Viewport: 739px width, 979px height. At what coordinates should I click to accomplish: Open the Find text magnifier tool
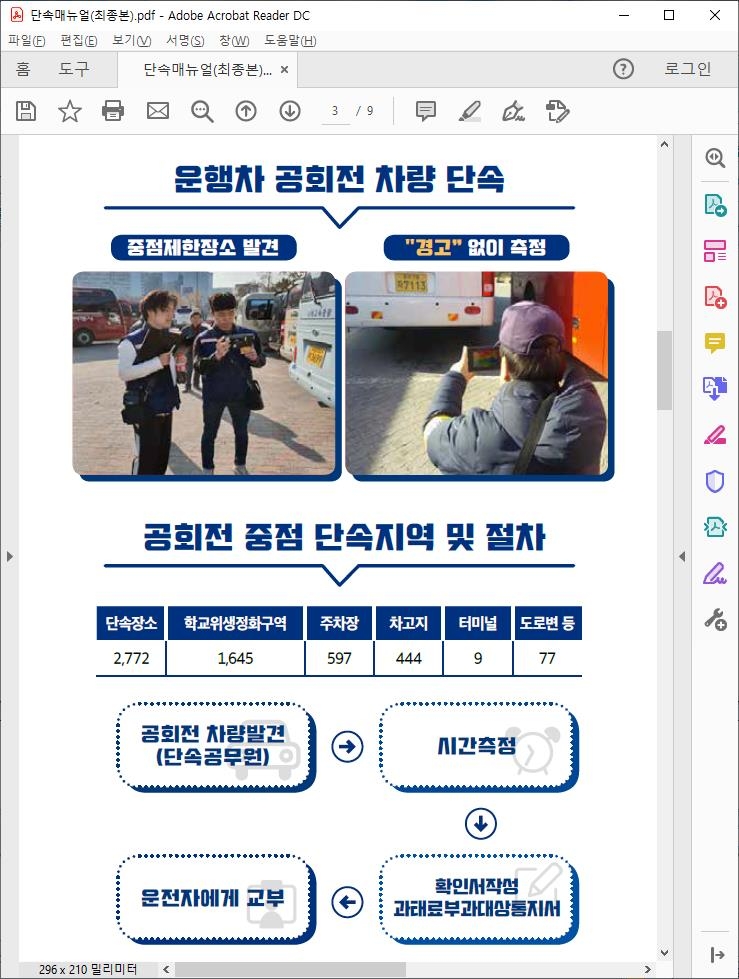[202, 111]
